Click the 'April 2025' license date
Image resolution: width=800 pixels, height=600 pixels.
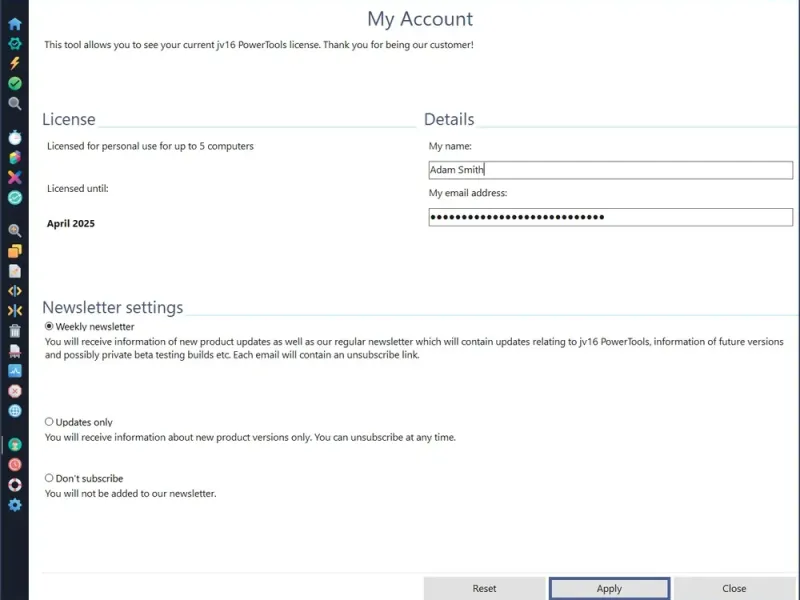coord(71,223)
